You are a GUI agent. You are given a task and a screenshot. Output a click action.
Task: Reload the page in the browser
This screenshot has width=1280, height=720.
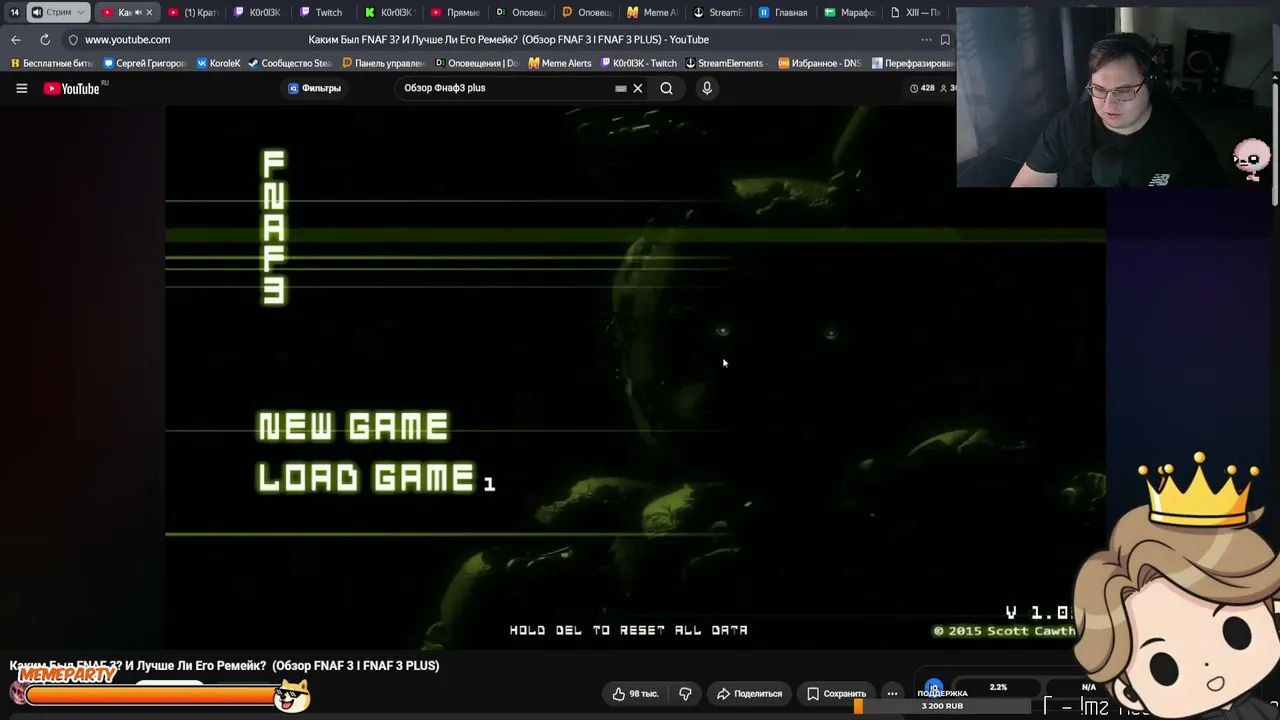pos(45,39)
